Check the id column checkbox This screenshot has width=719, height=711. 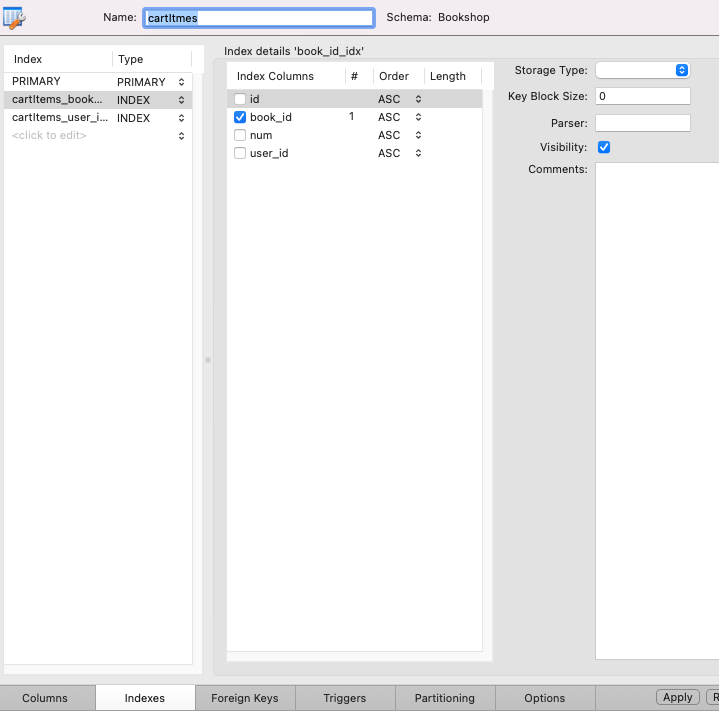[240, 99]
